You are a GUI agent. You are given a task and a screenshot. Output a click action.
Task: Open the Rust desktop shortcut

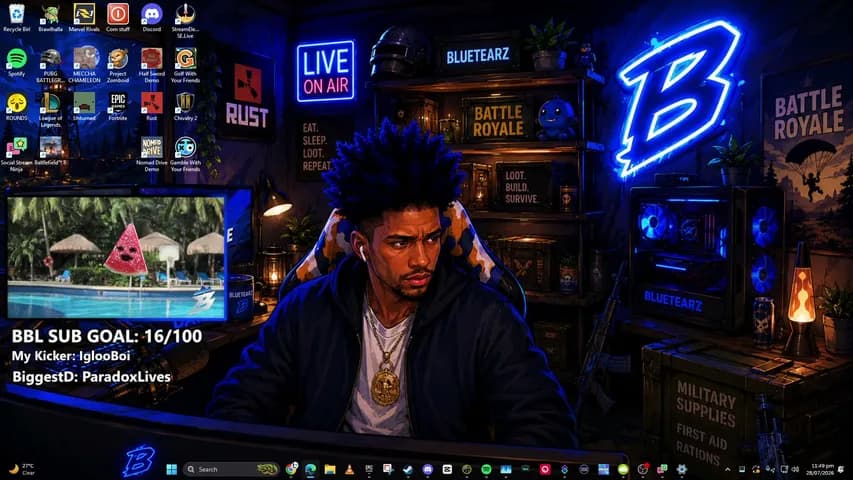pyautogui.click(x=151, y=107)
